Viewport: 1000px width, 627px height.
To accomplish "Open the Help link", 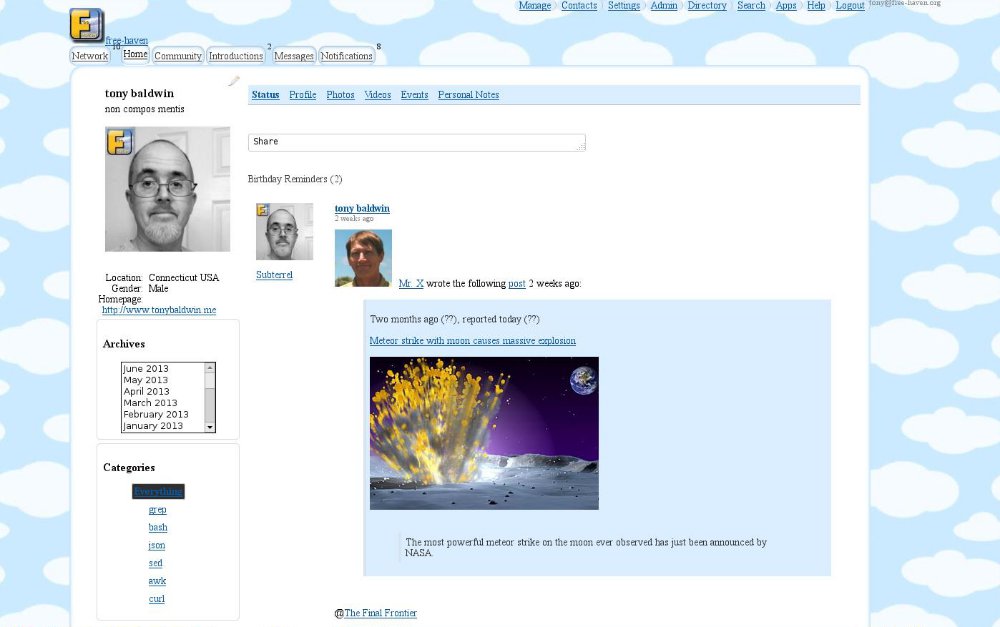I will pyautogui.click(x=816, y=6).
